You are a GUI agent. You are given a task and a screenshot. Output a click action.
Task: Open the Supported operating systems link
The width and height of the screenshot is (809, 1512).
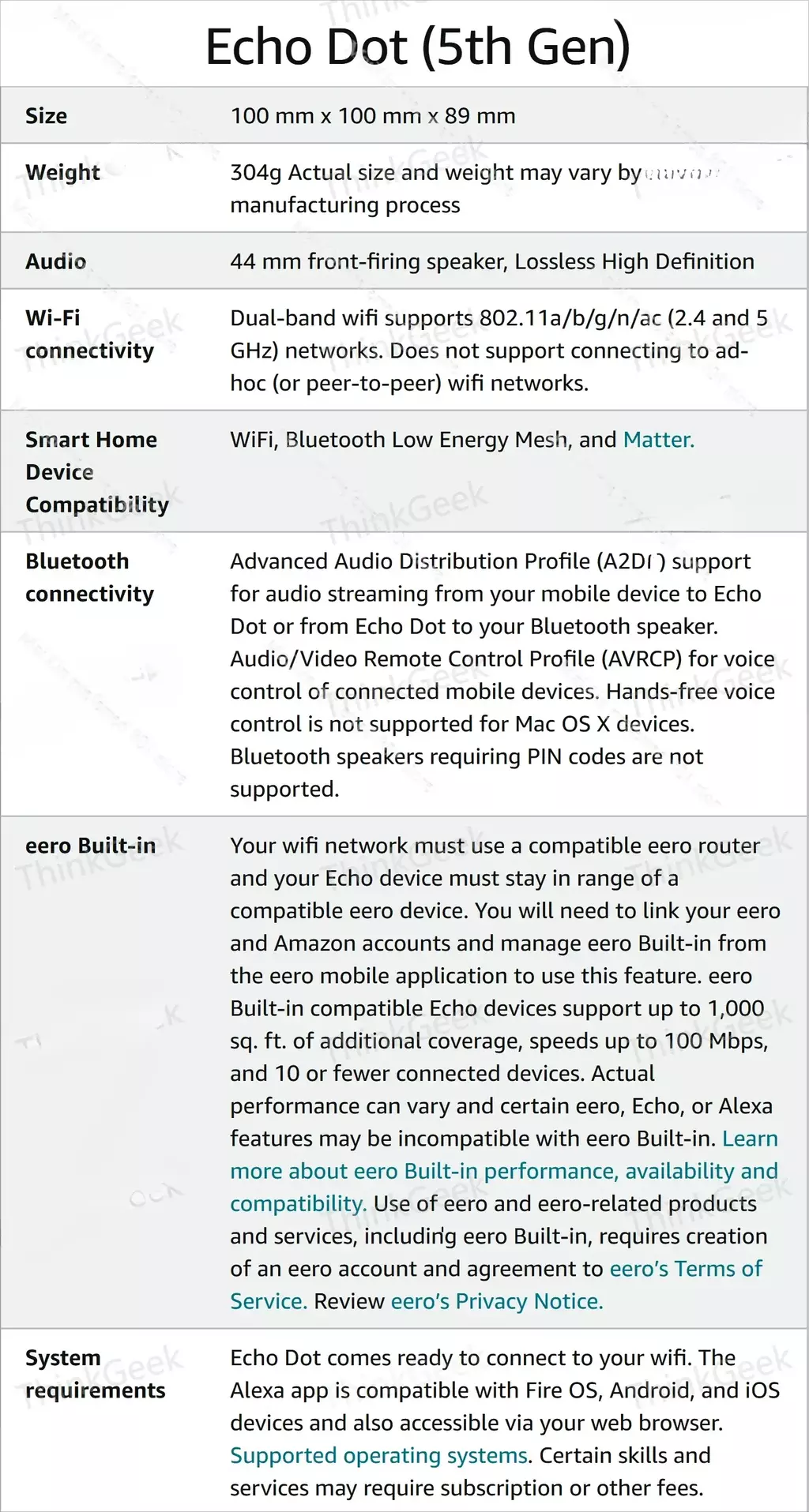378,1455
